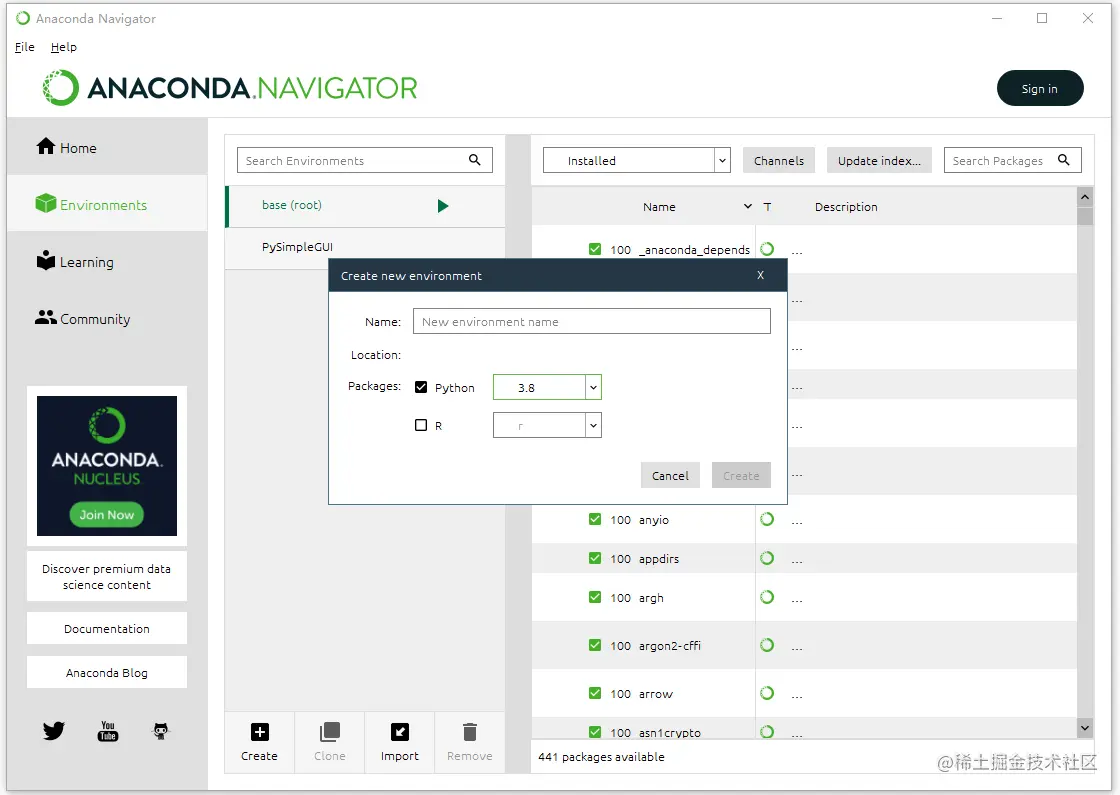The image size is (1120, 795).
Task: Click the Create button in the dialog
Action: [x=741, y=476]
